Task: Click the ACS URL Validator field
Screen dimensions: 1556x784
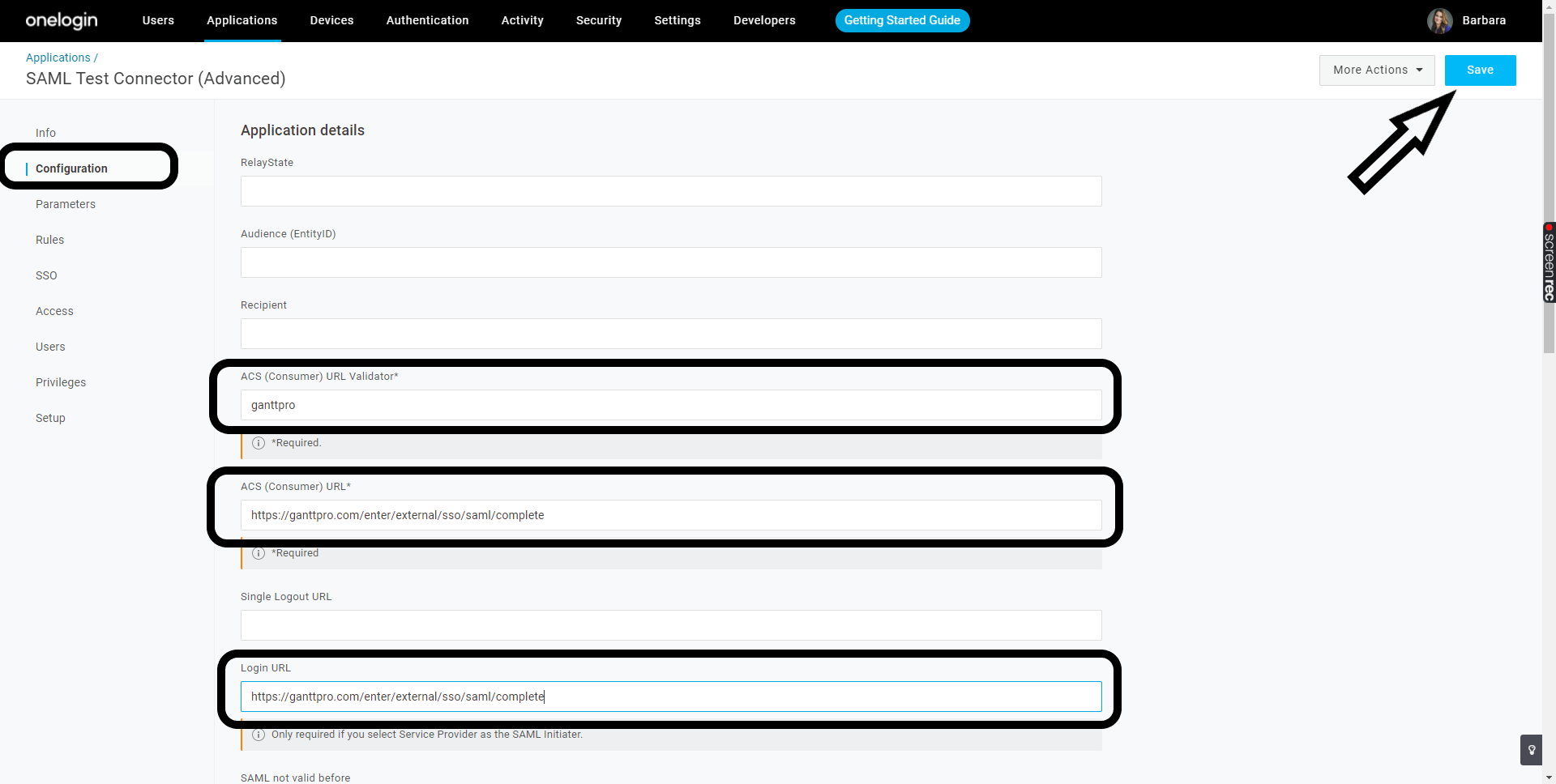Action: click(671, 405)
